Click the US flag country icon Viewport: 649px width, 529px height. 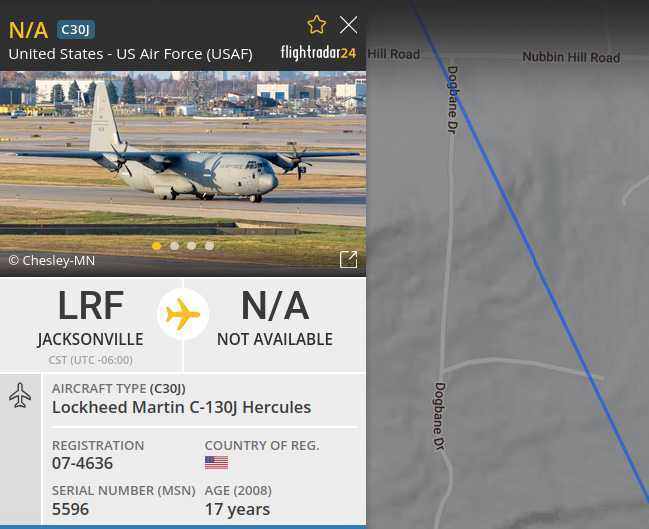tap(216, 462)
